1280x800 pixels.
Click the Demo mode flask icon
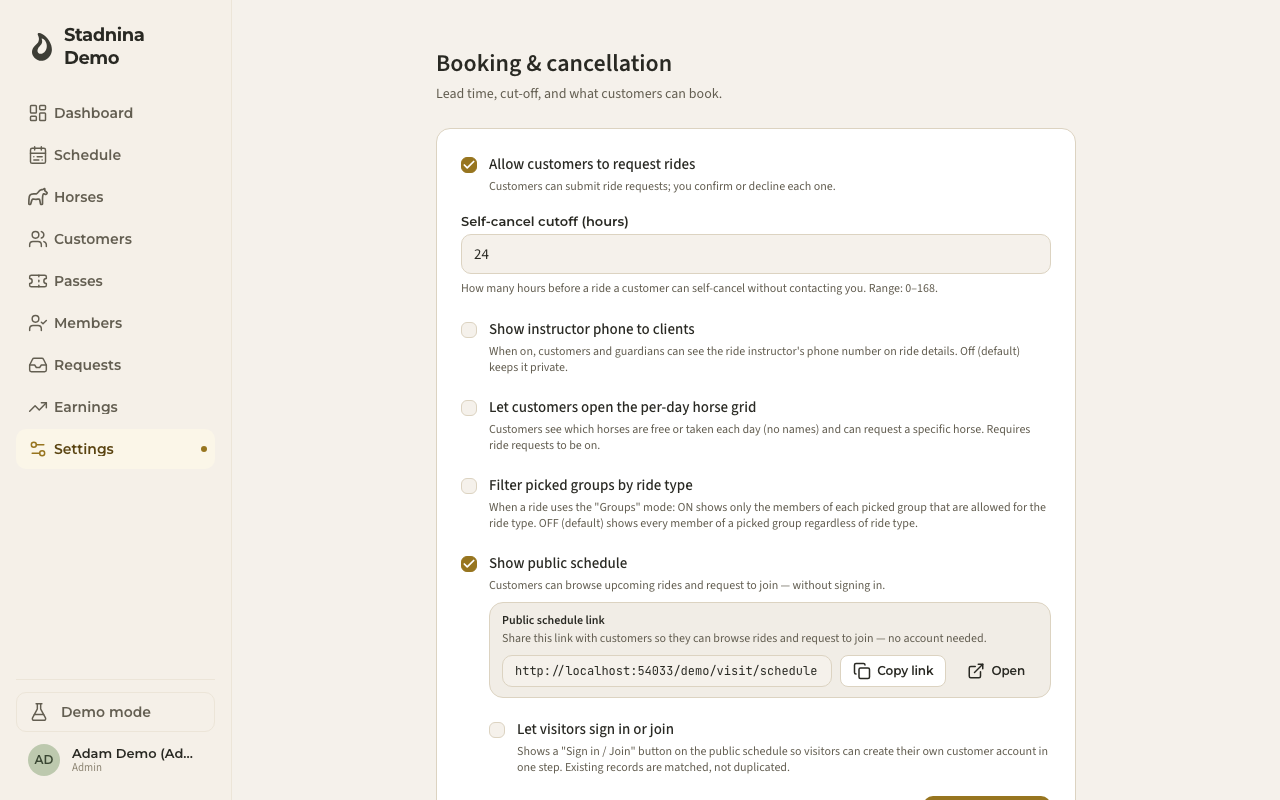point(39,712)
